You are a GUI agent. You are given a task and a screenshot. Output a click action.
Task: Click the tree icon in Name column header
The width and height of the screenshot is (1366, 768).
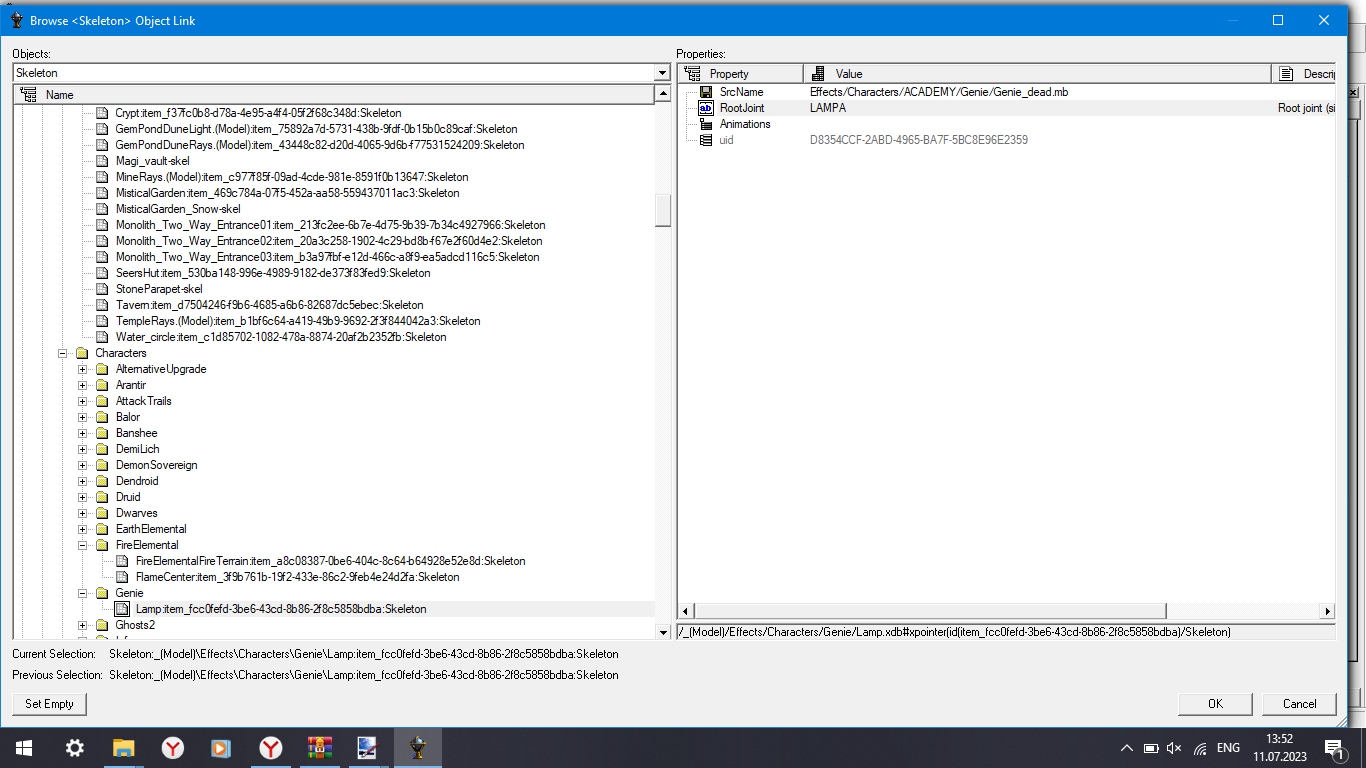pyautogui.click(x=28, y=95)
